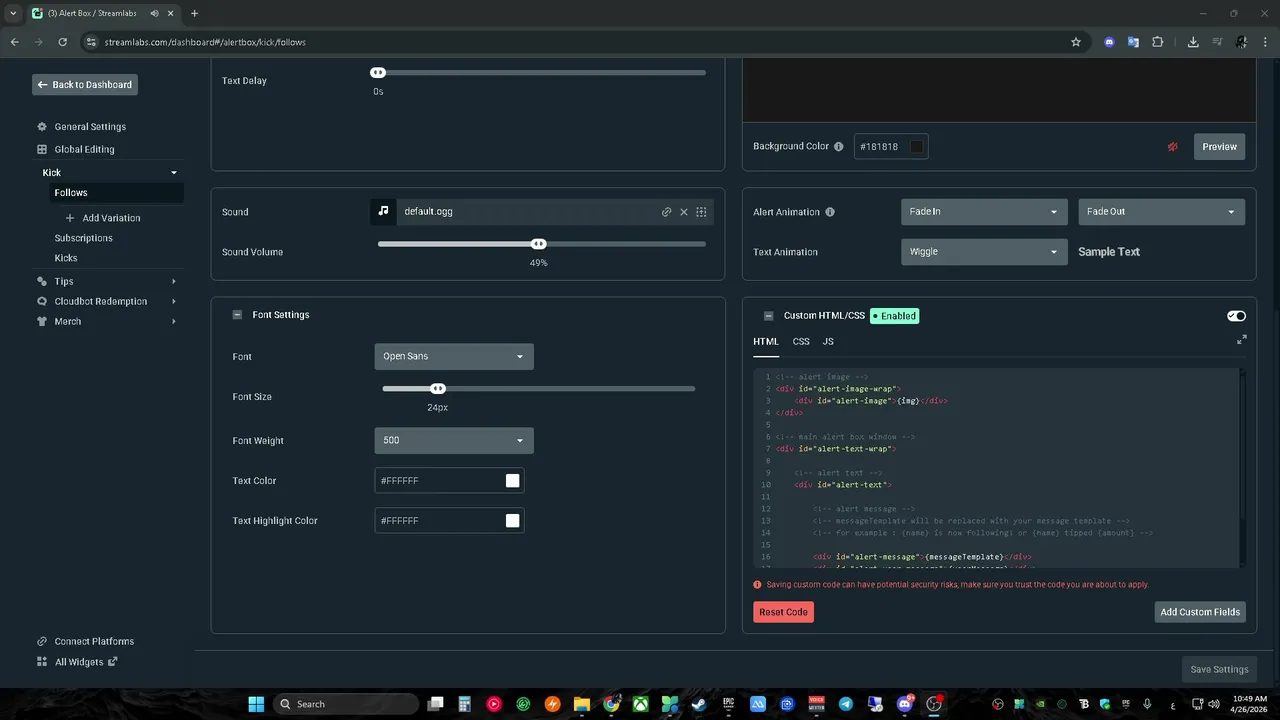Open Telegram from the taskbar

pos(846,704)
